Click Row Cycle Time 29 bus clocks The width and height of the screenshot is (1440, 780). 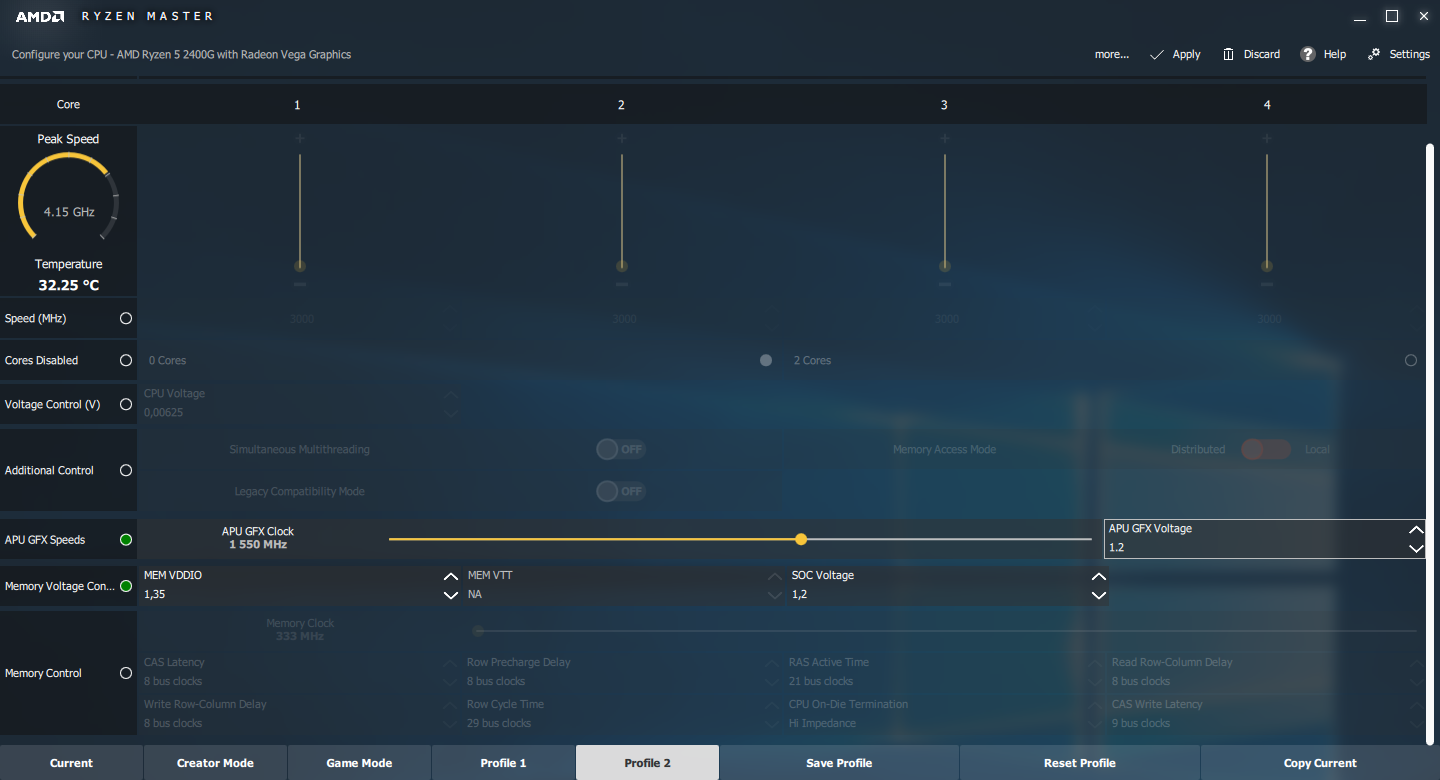tap(499, 723)
